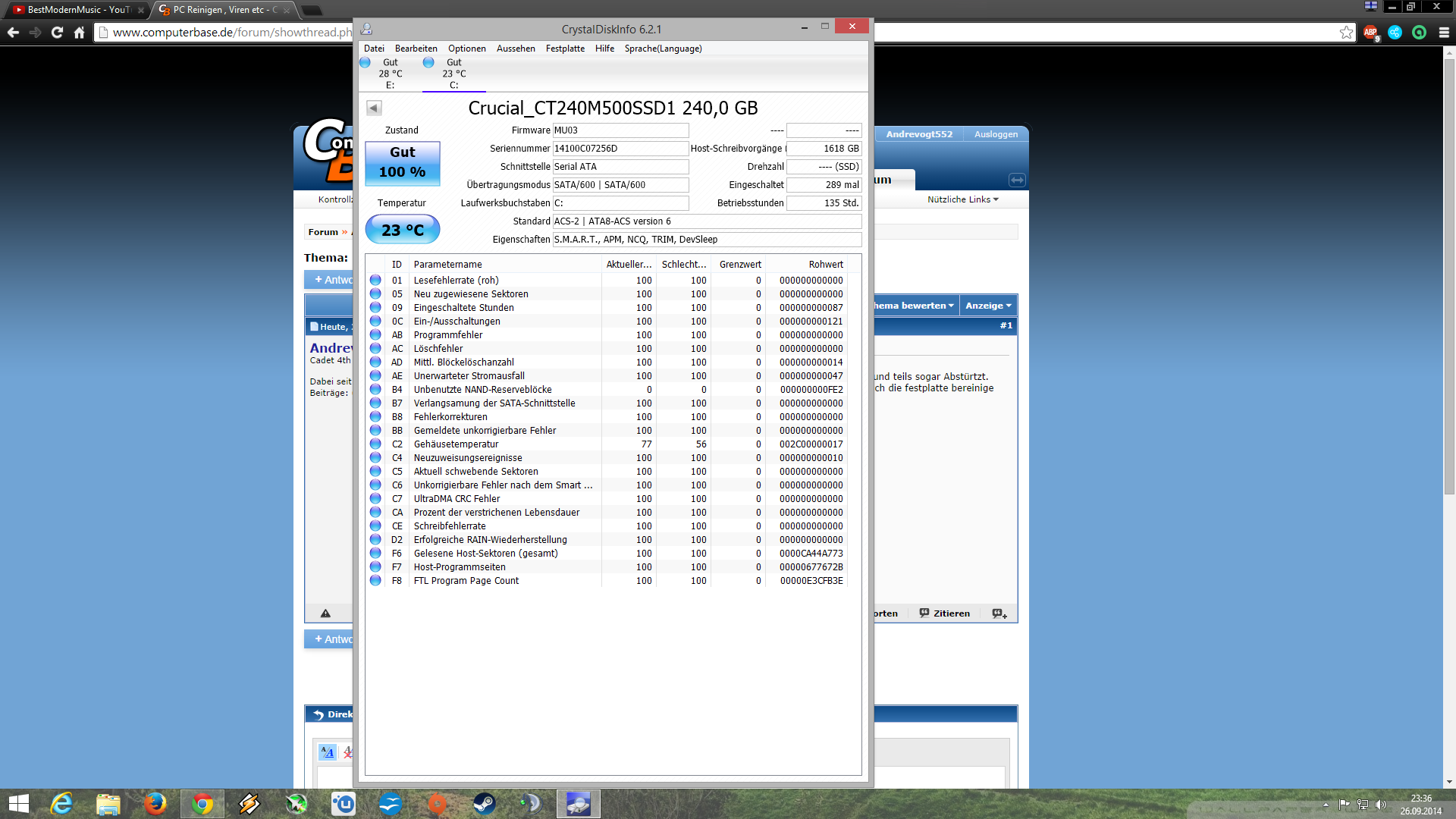Open Steam from the taskbar
Screen dimensions: 1456x819
(x=484, y=803)
